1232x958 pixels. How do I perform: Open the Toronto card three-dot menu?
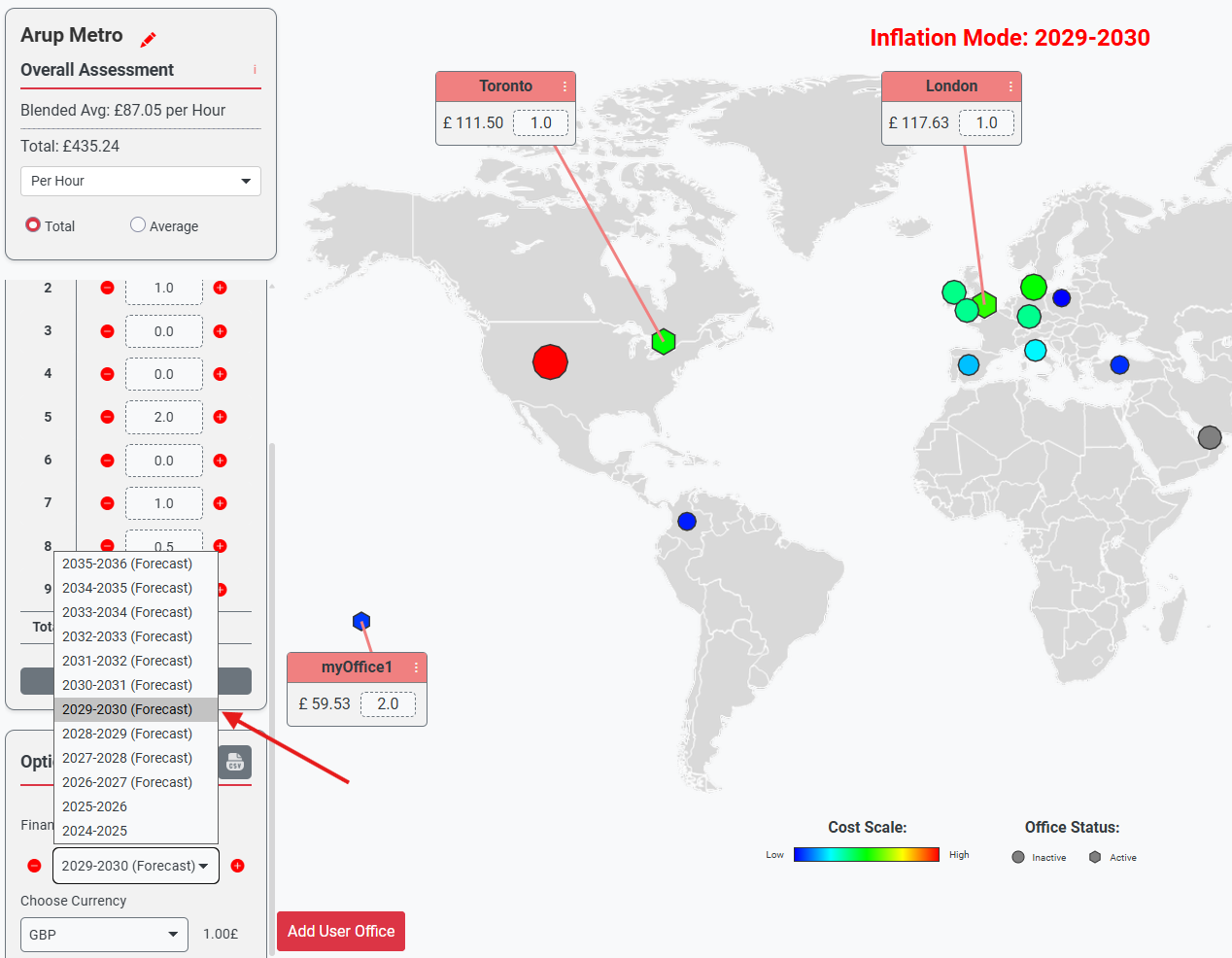(565, 86)
